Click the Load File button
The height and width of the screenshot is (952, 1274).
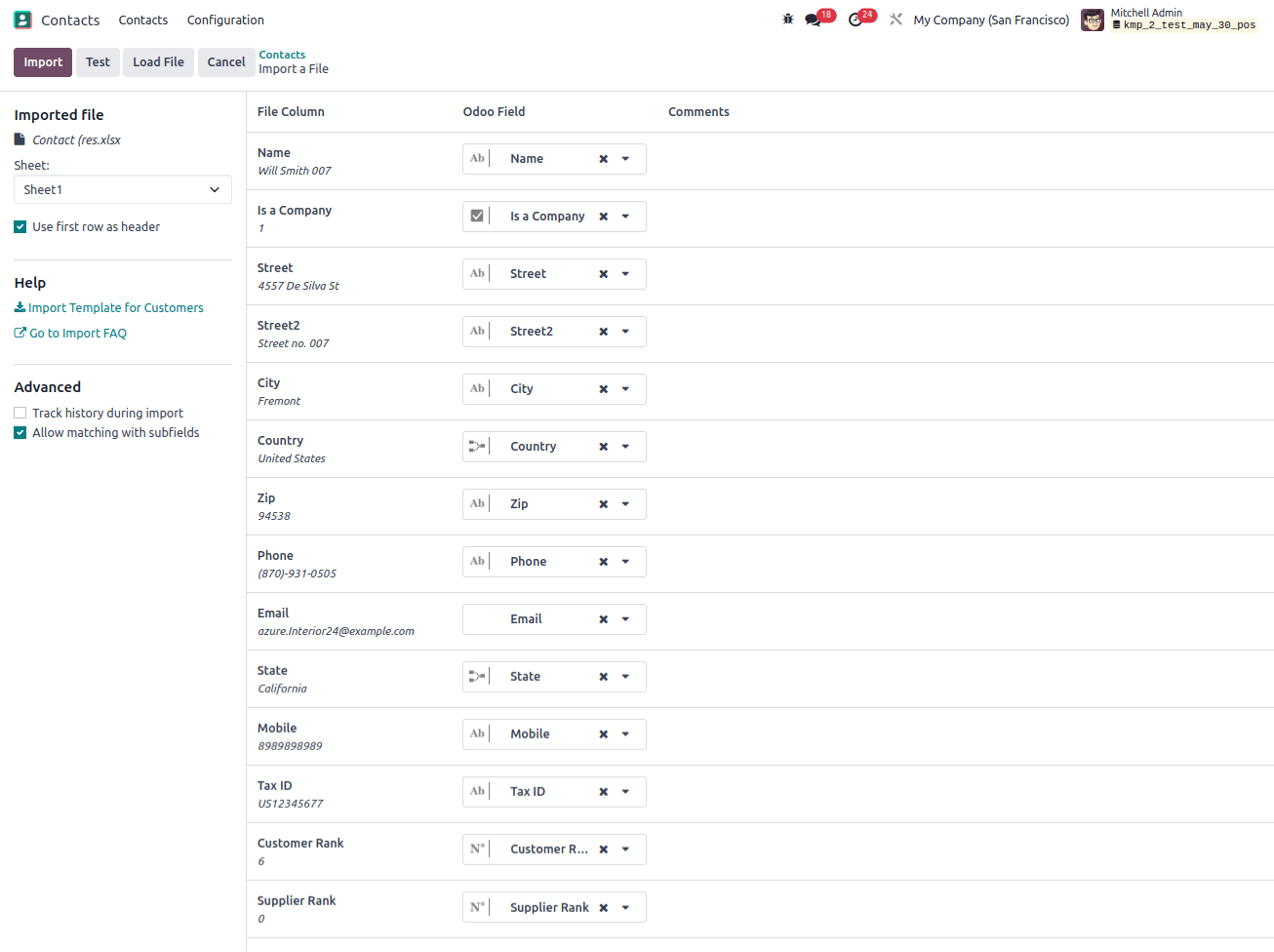tap(158, 61)
